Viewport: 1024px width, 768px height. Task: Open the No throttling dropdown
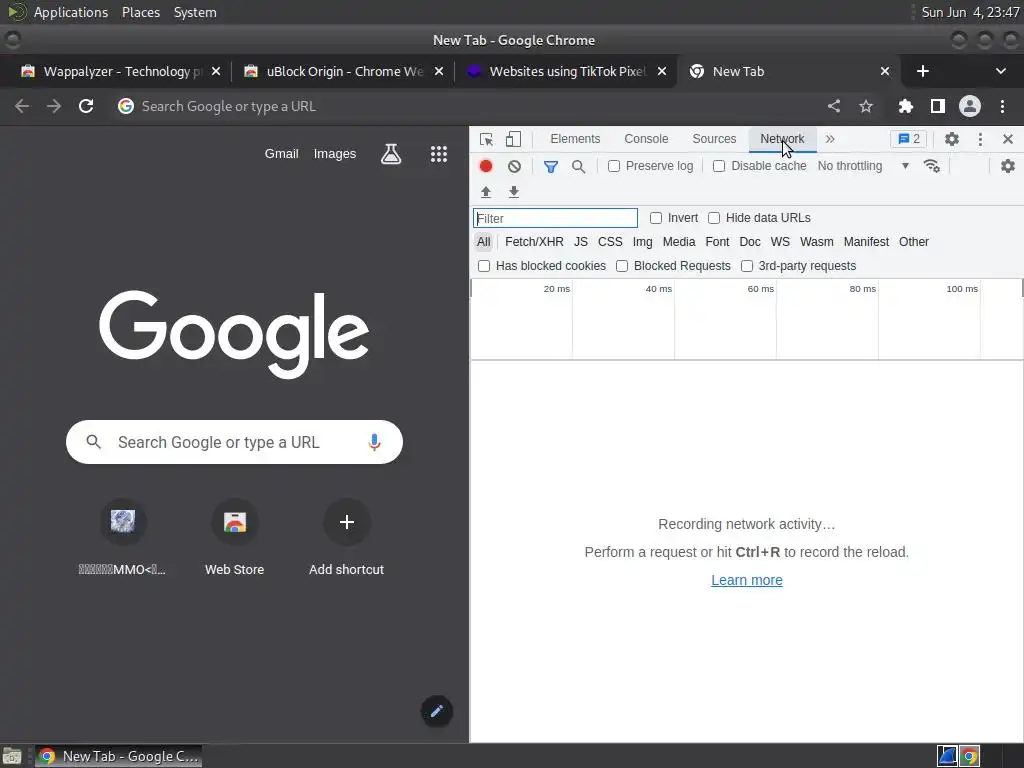point(863,166)
